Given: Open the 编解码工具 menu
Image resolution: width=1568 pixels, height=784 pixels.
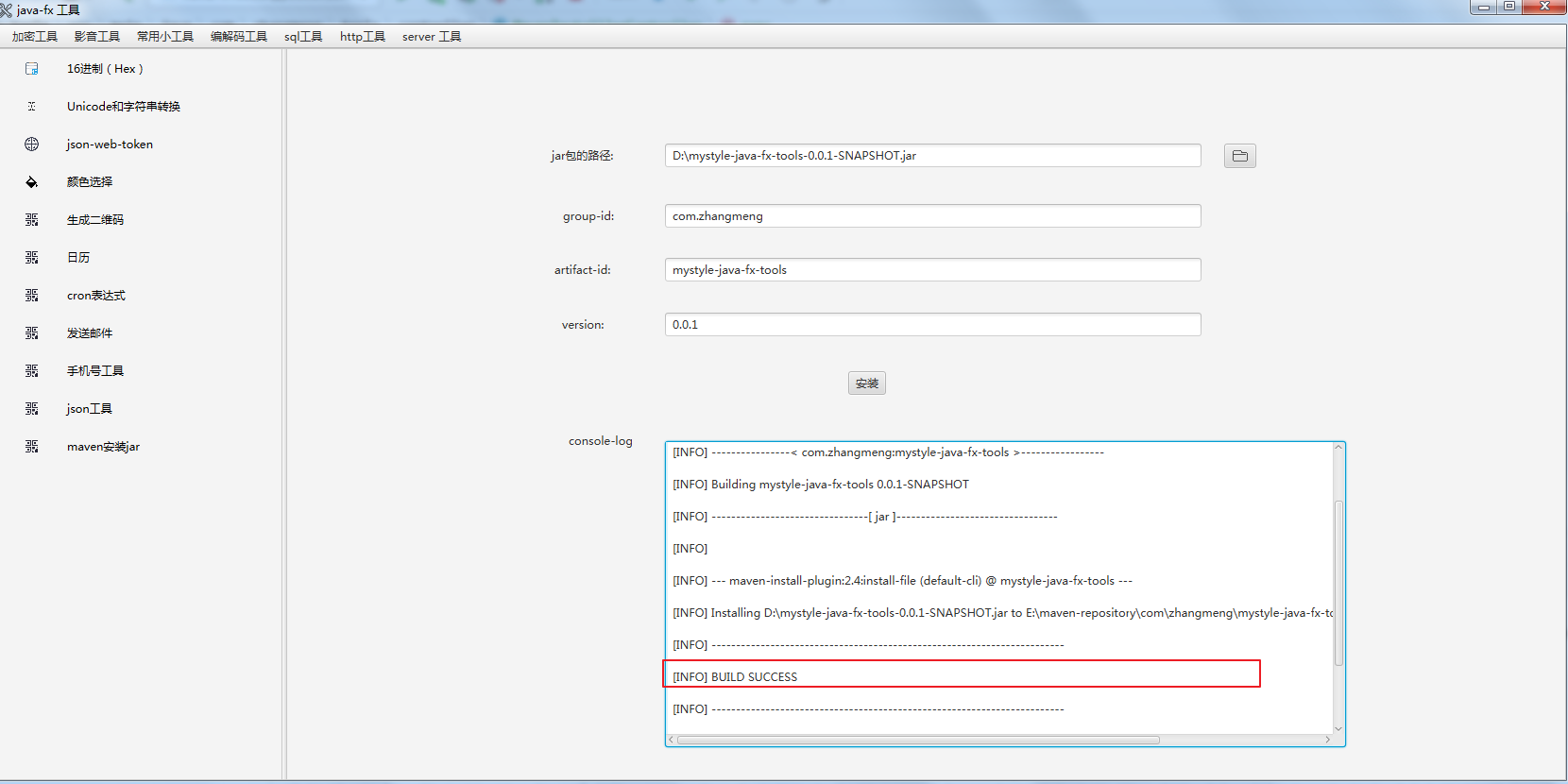Looking at the screenshot, I should coord(238,37).
